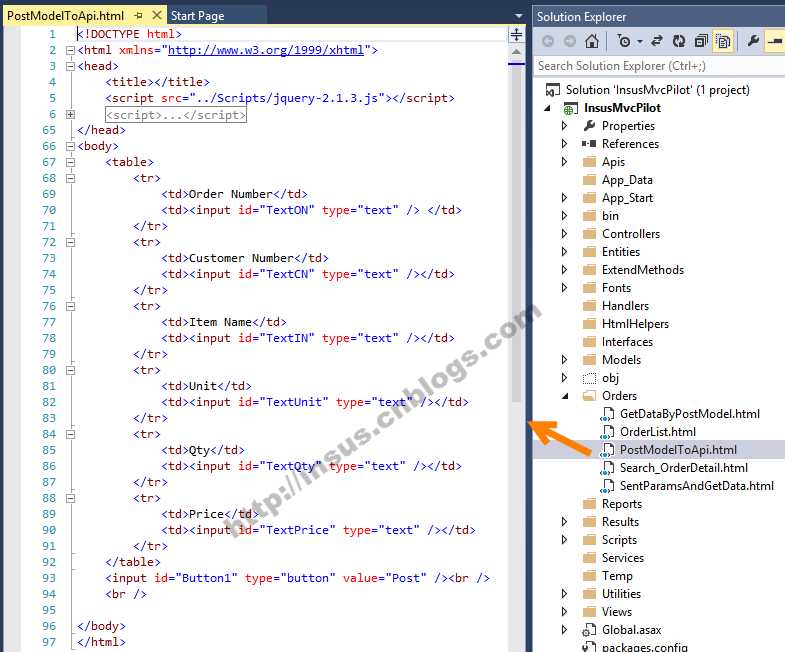
Task: Click the Search Solution Explorer input field
Action: click(x=659, y=66)
